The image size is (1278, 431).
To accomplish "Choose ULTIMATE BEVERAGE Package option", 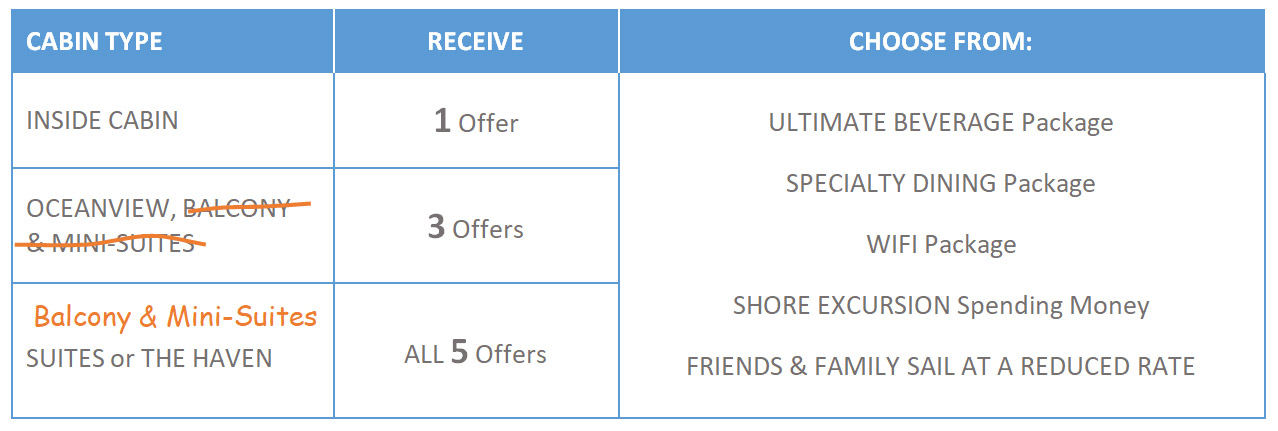I will (941, 123).
